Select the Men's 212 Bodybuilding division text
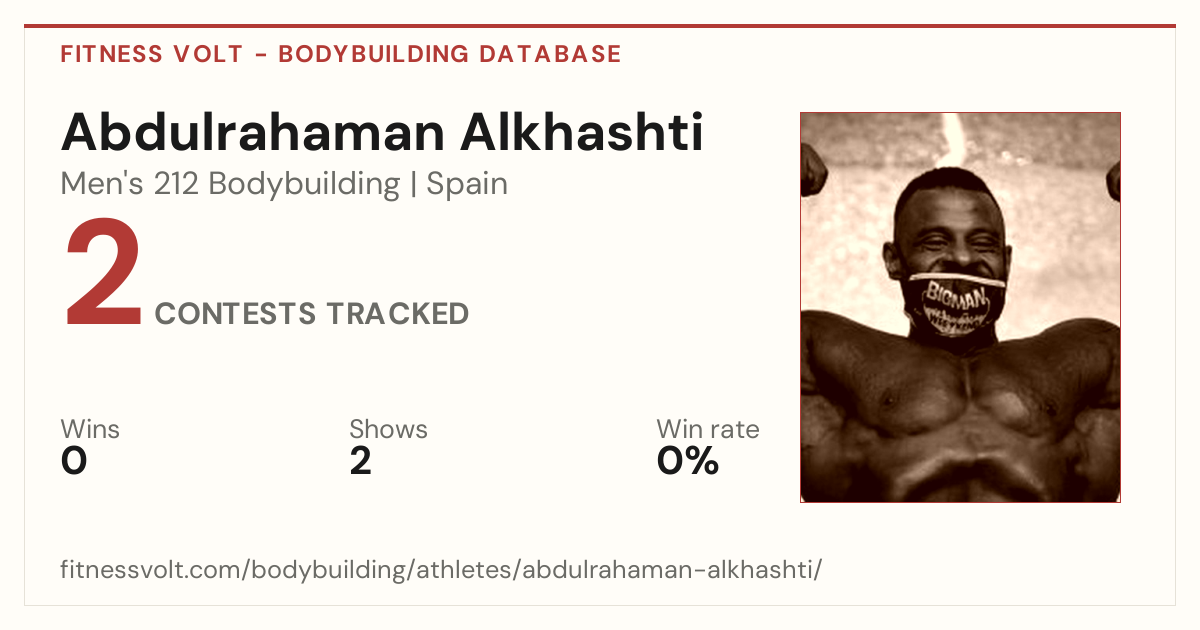The image size is (1200, 630). (230, 184)
